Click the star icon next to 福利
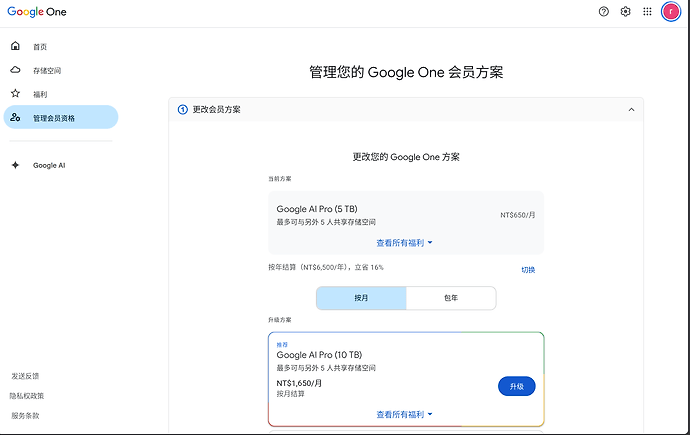 (15, 93)
